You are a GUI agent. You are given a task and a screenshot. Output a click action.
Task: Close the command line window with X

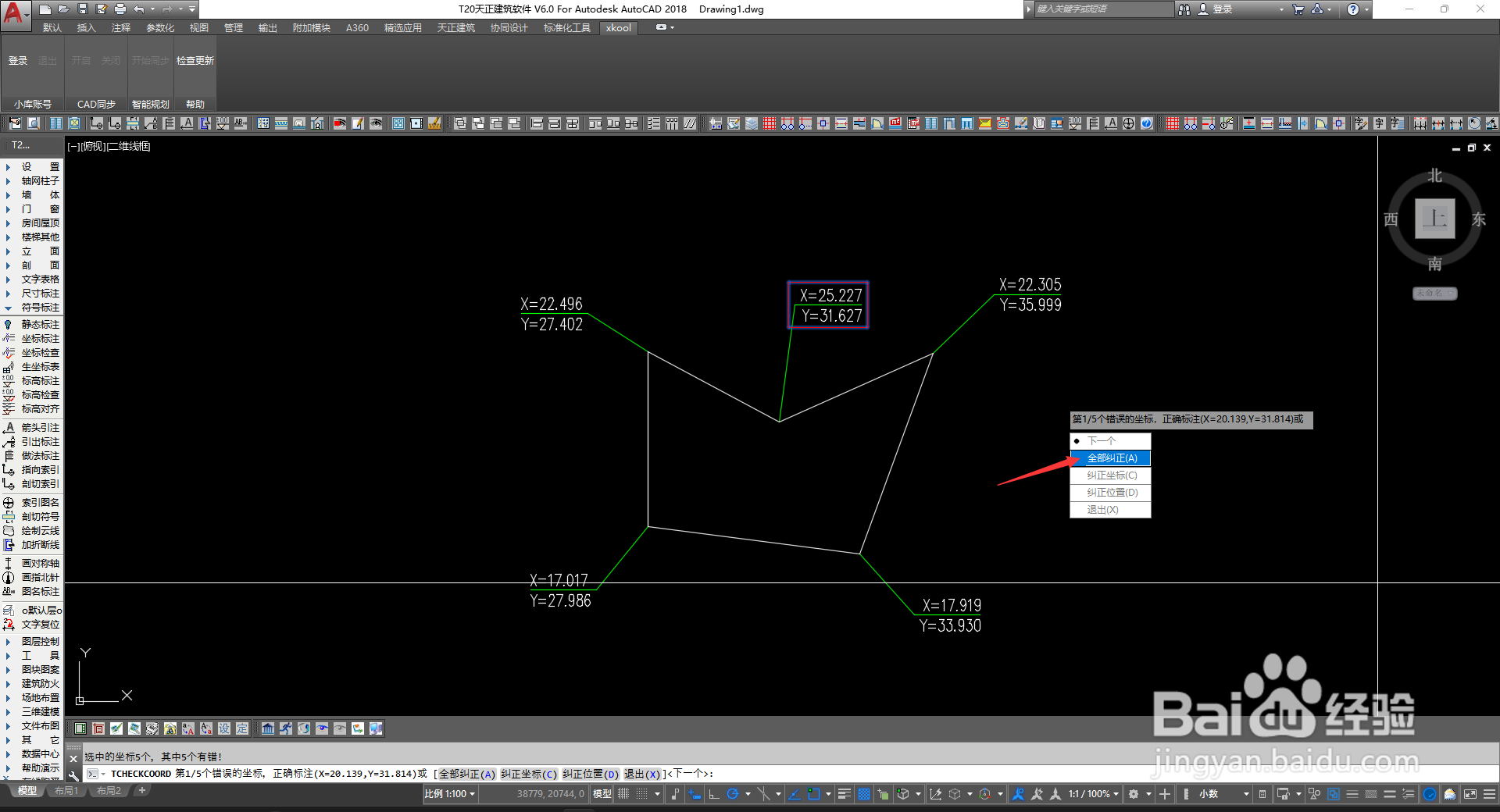[73, 758]
